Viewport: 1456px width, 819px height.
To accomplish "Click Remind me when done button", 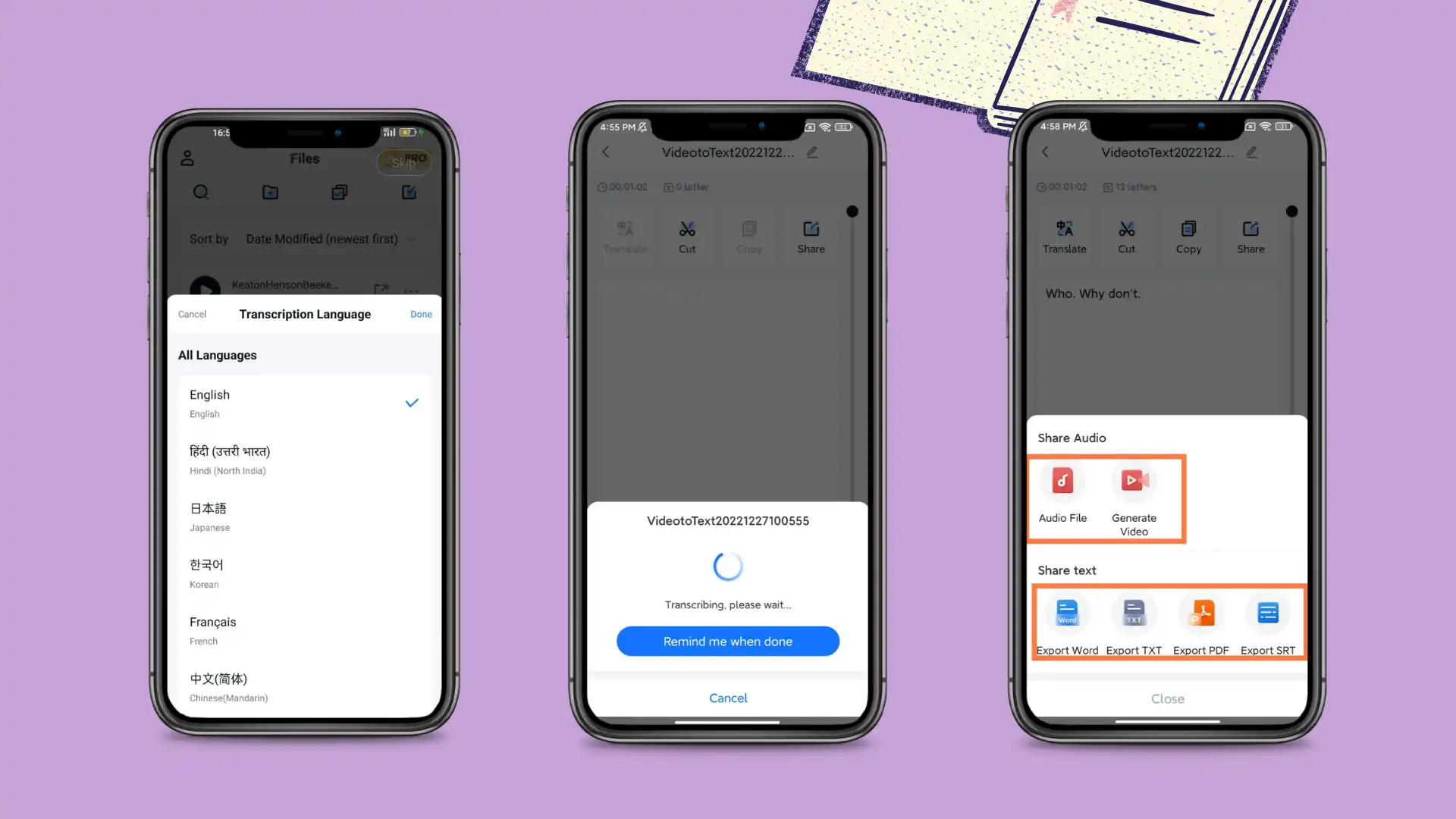I will click(x=727, y=640).
